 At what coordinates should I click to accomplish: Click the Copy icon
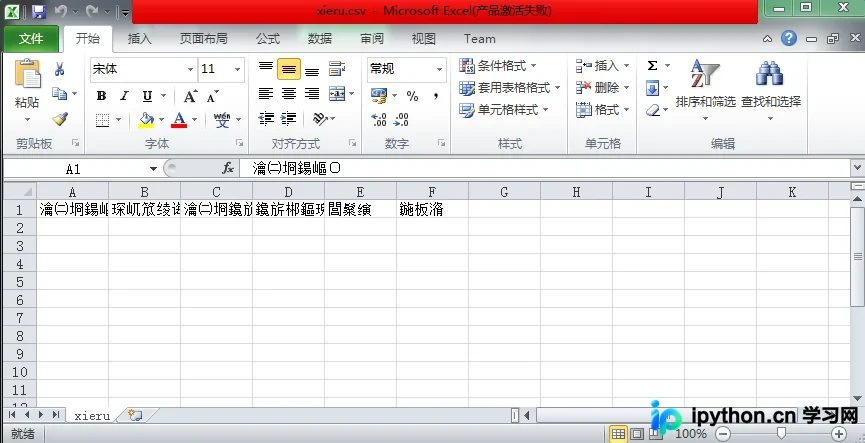[x=59, y=93]
